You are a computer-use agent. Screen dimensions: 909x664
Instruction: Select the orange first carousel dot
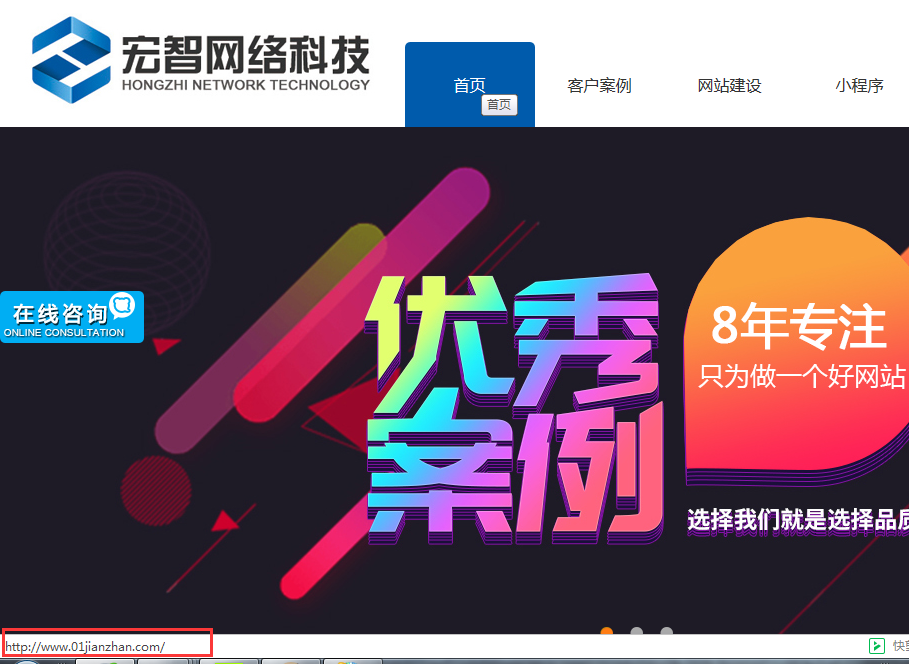(x=606, y=632)
